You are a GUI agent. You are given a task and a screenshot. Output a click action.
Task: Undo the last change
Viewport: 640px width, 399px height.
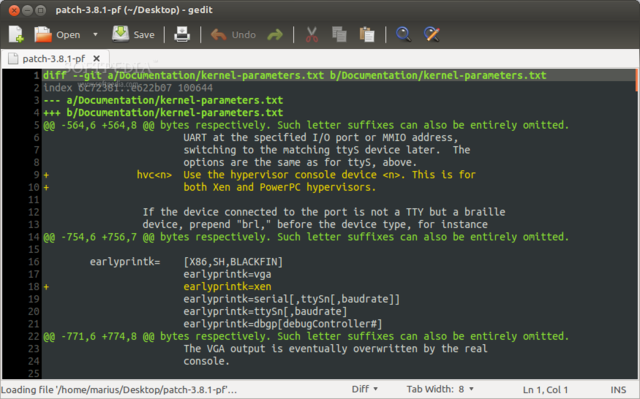(218, 35)
